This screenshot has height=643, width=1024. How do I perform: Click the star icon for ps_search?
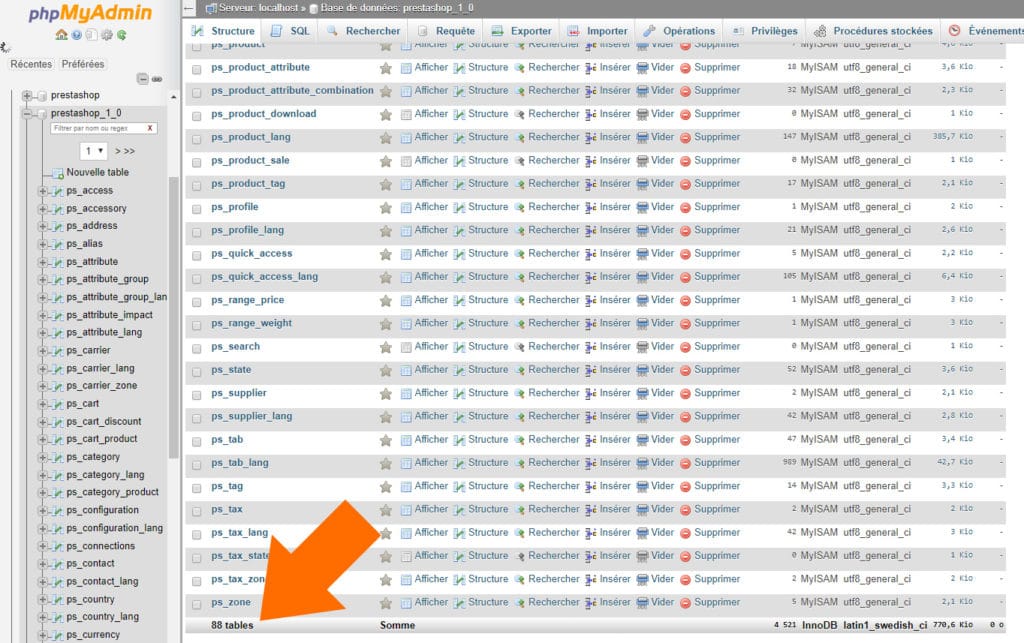click(386, 347)
